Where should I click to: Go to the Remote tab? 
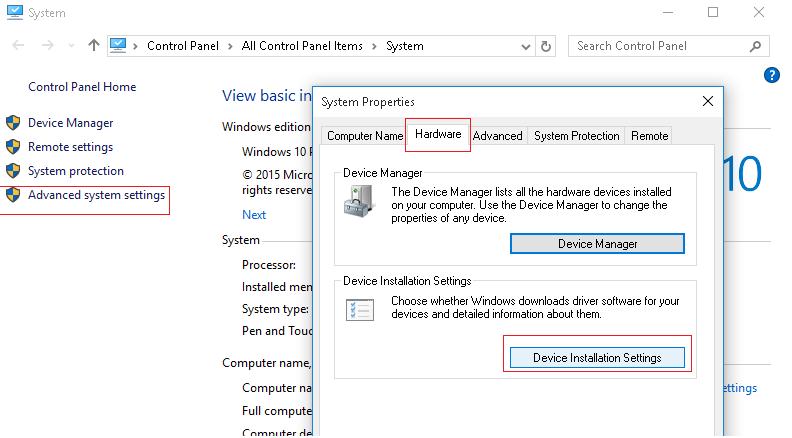pos(649,136)
